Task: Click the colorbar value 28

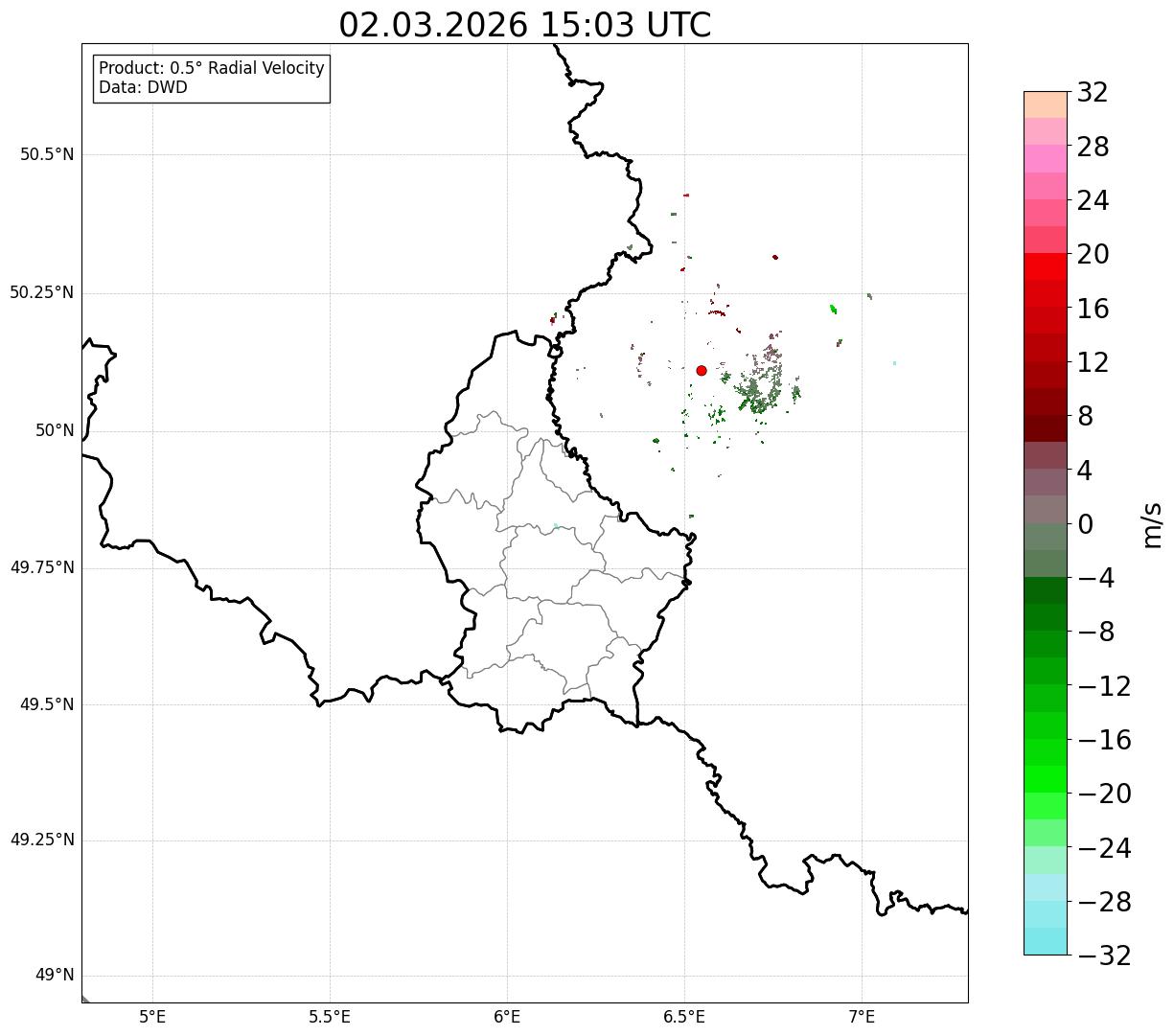Action: coord(1093,147)
